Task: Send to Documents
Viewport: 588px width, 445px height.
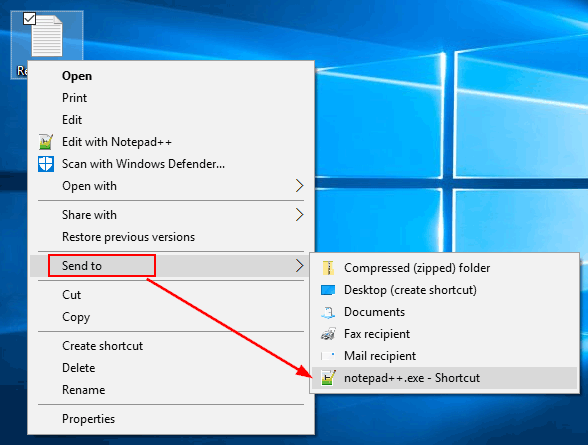Action: point(444,312)
